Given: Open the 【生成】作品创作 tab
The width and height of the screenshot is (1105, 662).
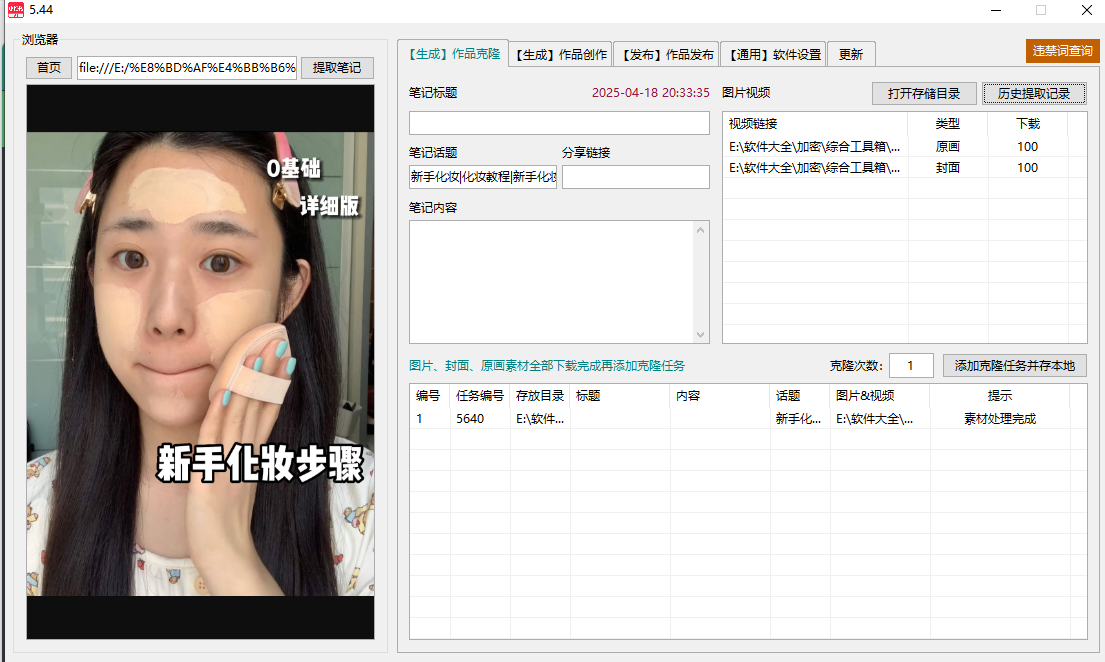Looking at the screenshot, I should (x=560, y=55).
